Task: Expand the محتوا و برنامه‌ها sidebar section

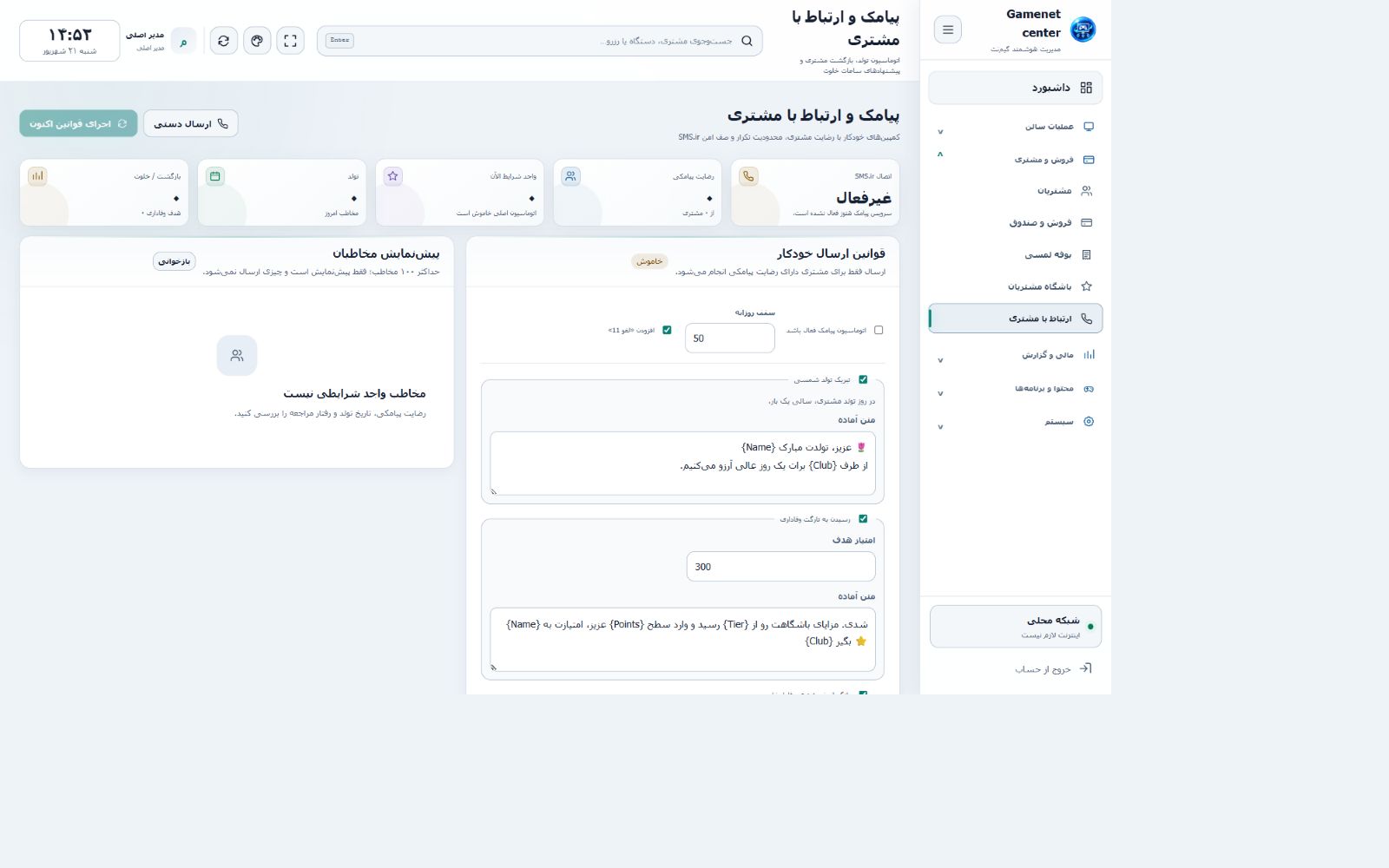Action: [1016, 389]
